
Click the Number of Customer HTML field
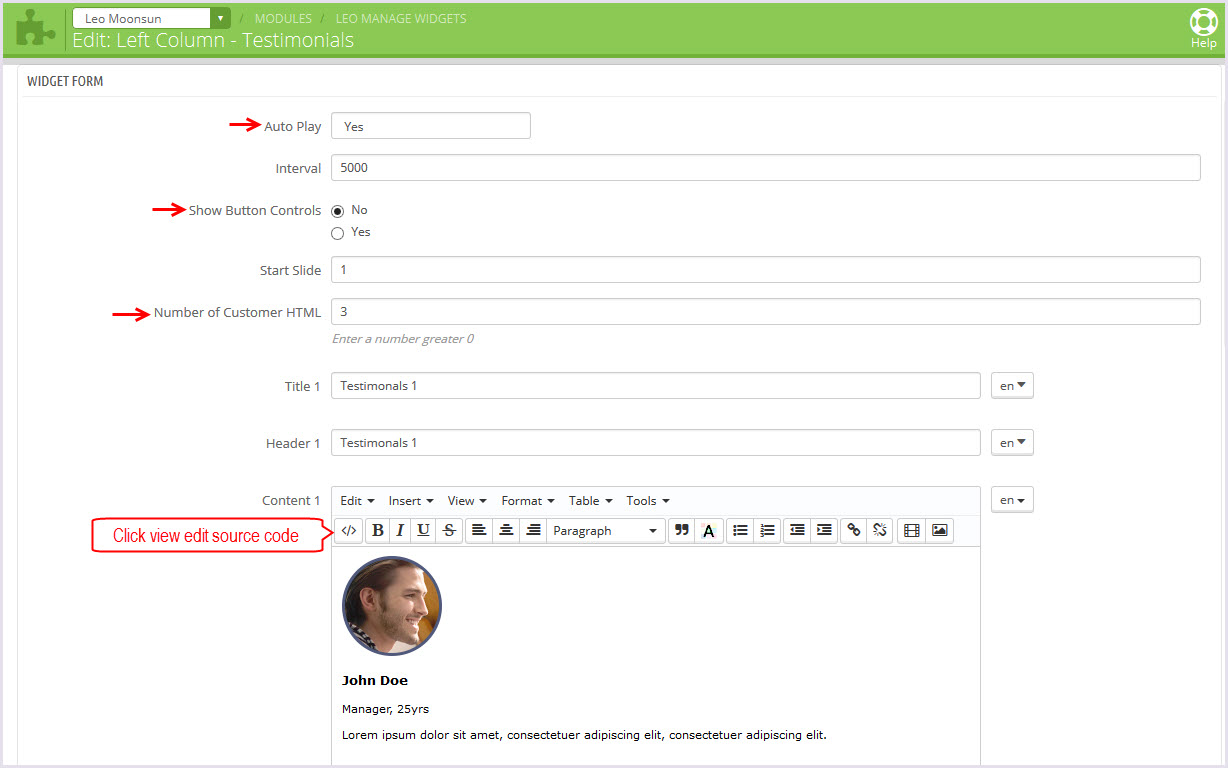tap(766, 312)
